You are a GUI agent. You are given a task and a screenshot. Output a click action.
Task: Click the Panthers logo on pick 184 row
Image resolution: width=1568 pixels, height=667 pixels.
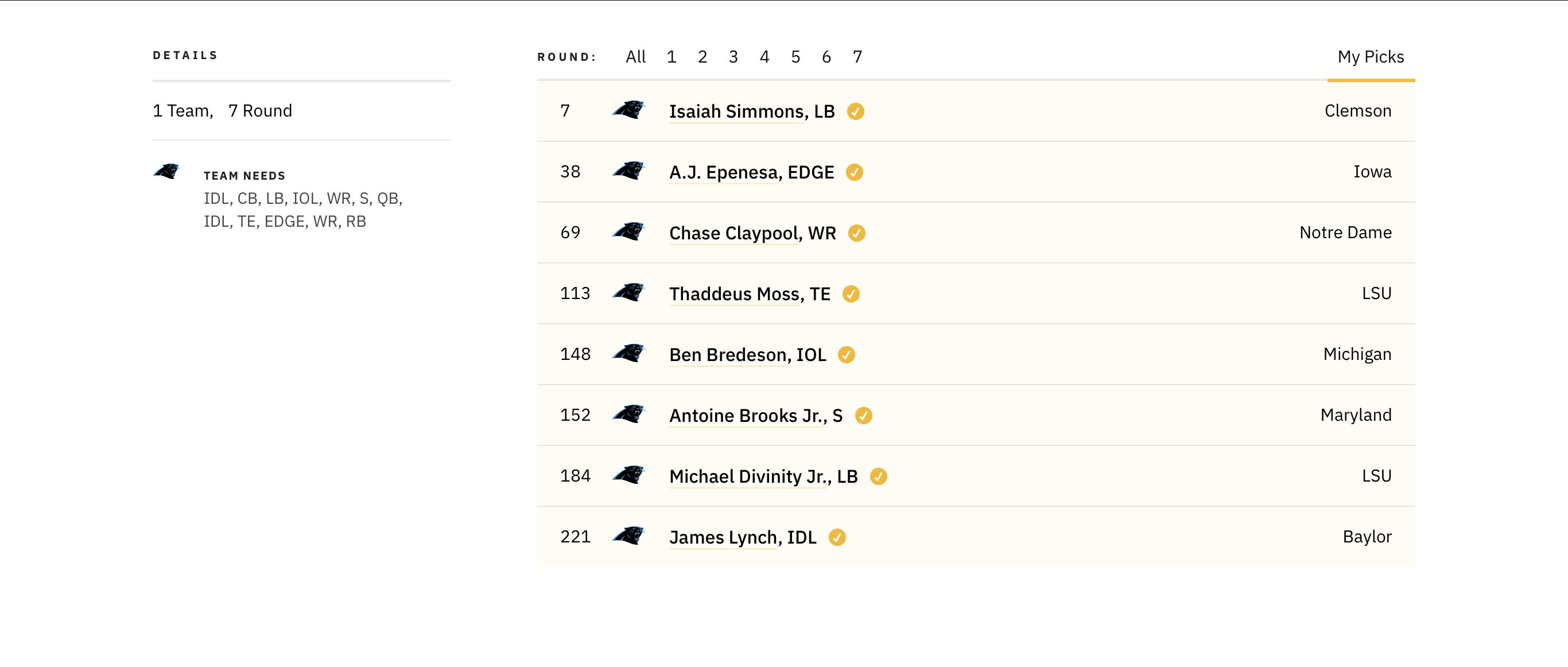[628, 475]
